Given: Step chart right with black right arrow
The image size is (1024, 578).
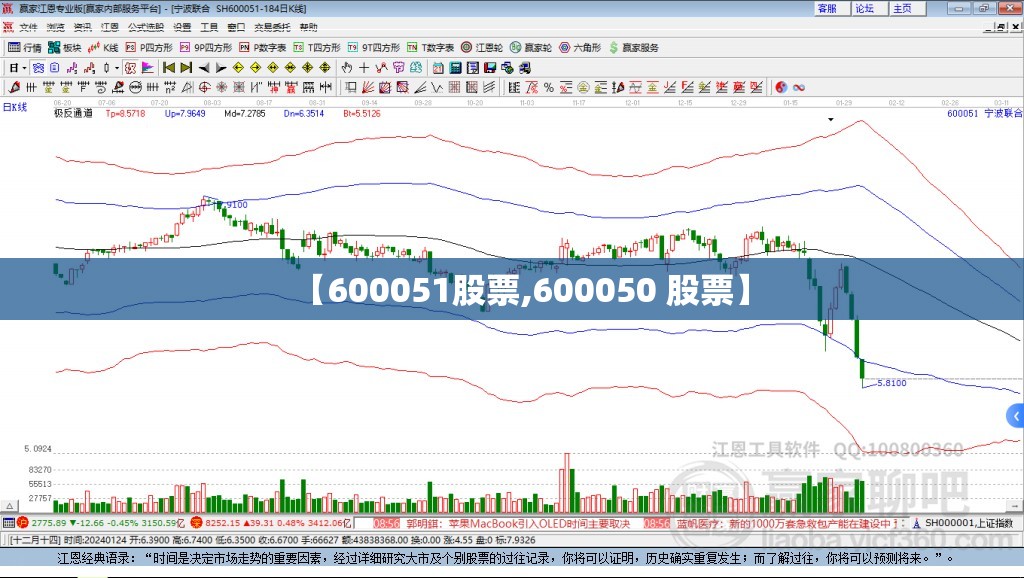Looking at the screenshot, I should (221, 68).
